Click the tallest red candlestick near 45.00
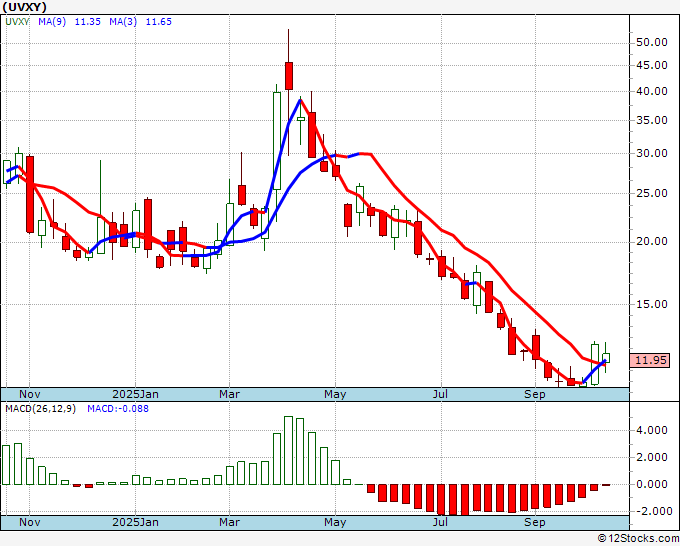680x546 pixels. click(289, 76)
